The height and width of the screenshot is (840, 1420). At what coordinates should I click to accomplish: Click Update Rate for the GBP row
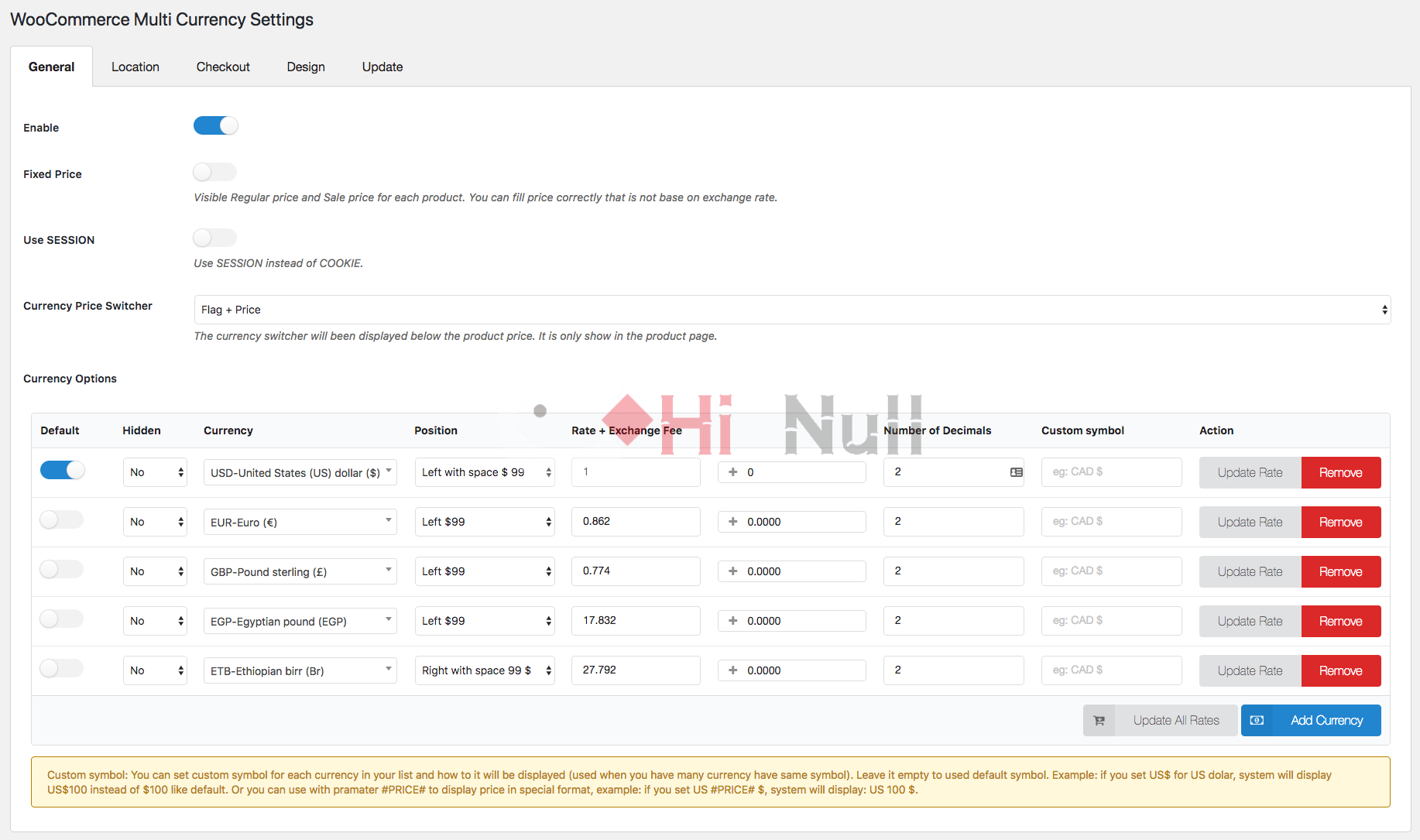pos(1250,571)
